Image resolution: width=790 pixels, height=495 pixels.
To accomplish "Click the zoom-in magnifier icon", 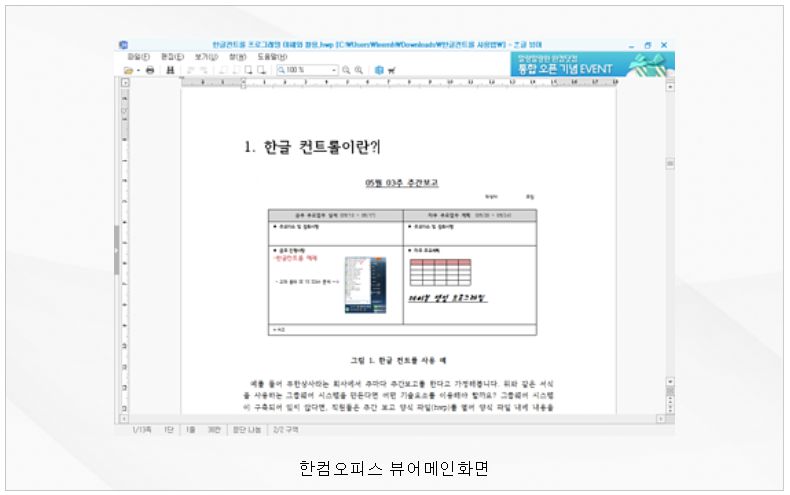I will click(359, 70).
